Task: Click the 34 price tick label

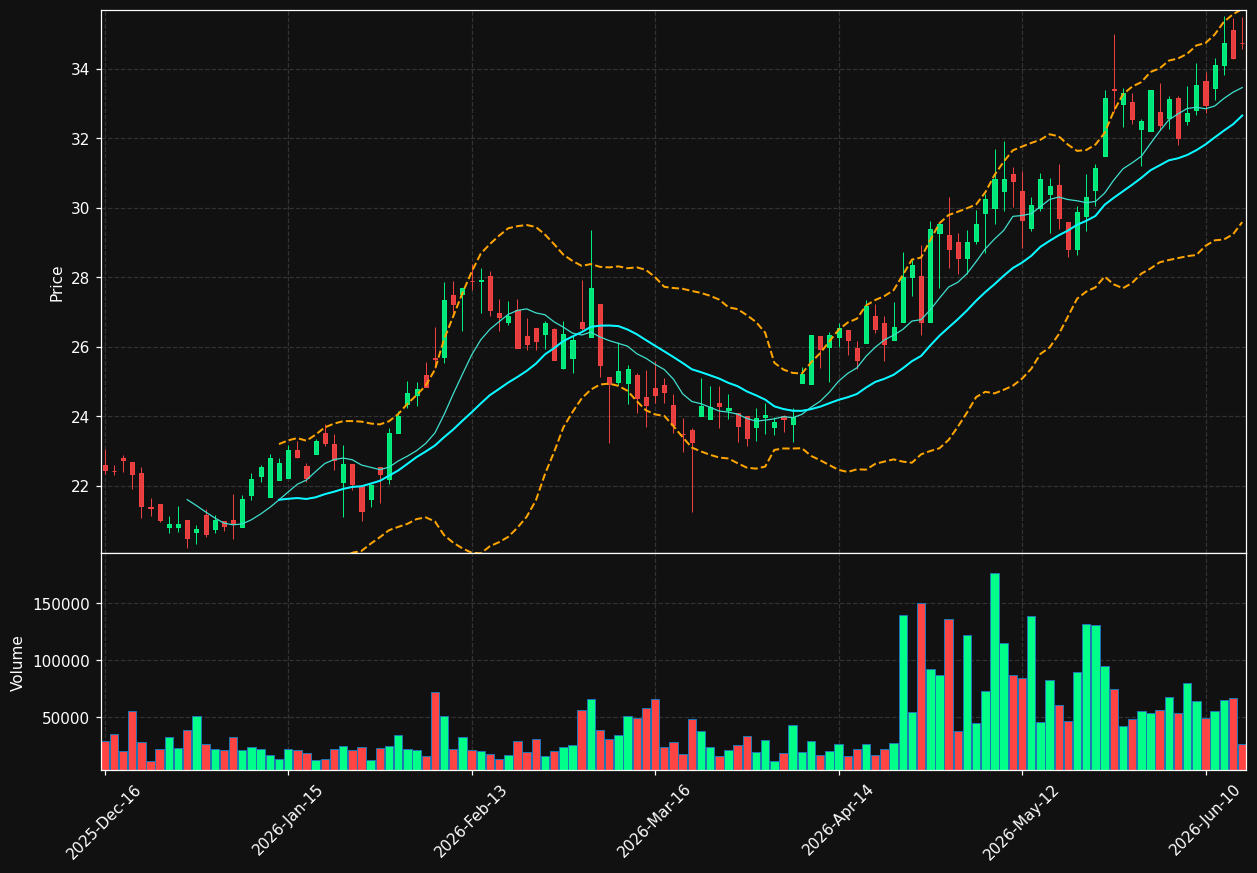Action: pos(80,69)
